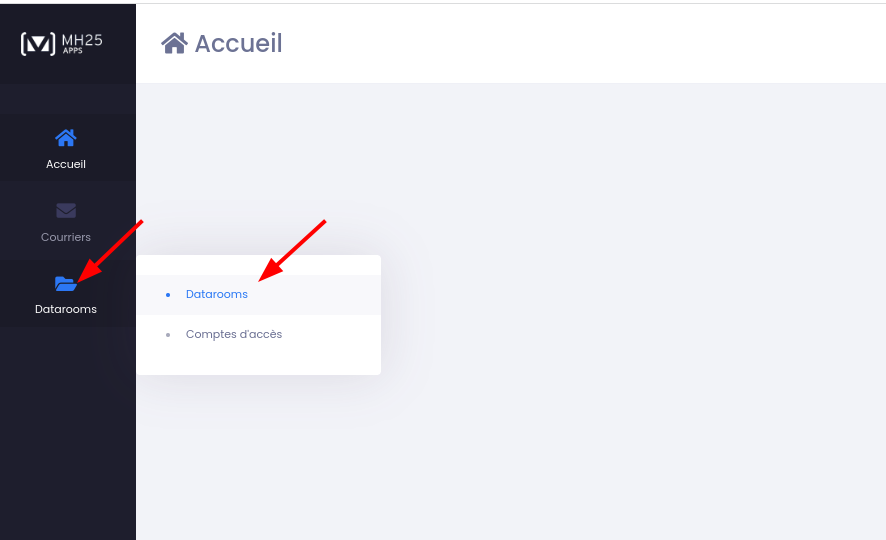Image resolution: width=886 pixels, height=540 pixels.
Task: Click the Datarooms open-folder icon
Action: click(66, 284)
